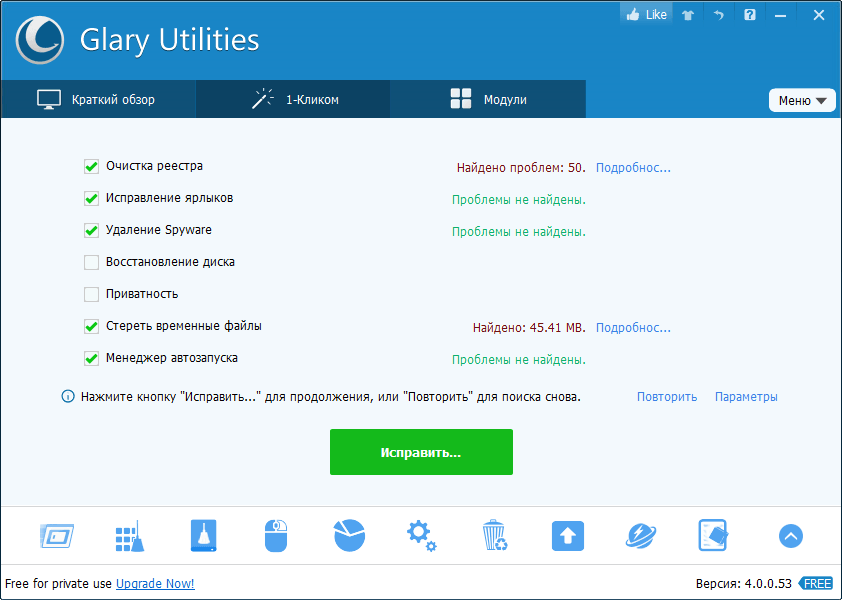Click 'Проблемы не найдены.' beside Менеджер автозапуска
This screenshot has width=842, height=600.
519,360
